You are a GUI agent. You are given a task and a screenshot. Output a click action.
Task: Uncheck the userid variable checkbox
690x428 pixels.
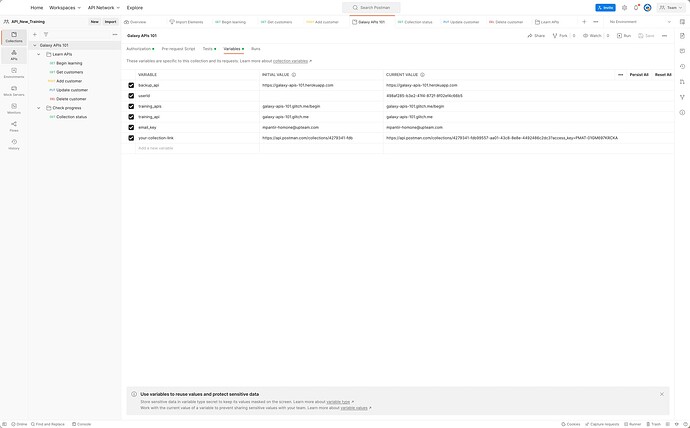pyautogui.click(x=131, y=96)
